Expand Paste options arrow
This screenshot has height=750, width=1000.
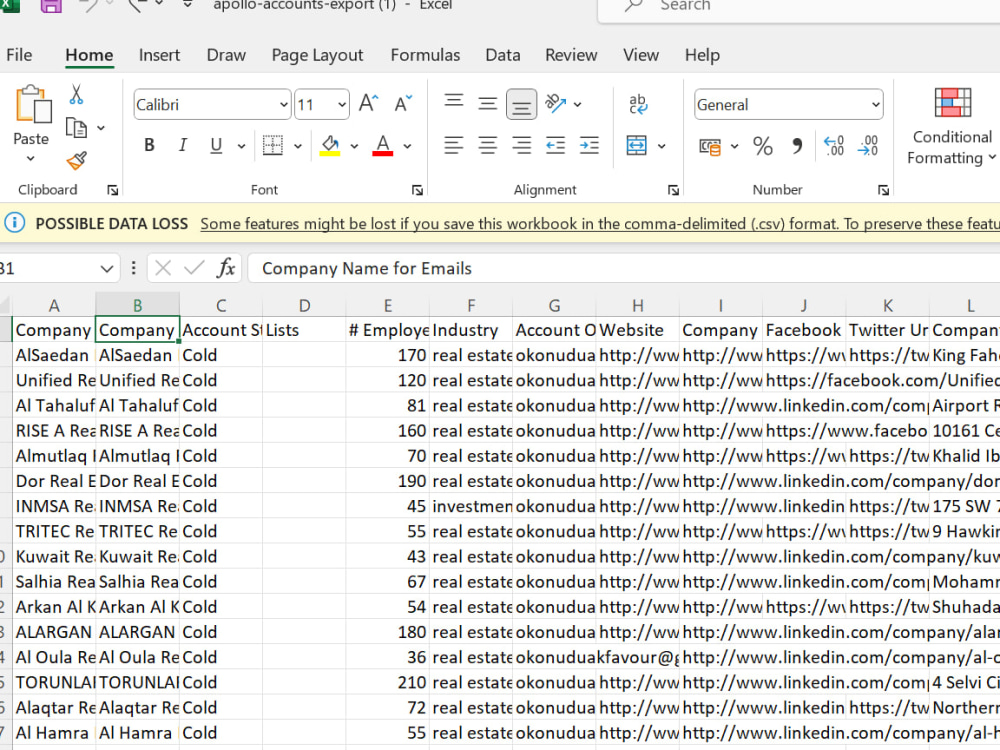(x=31, y=158)
